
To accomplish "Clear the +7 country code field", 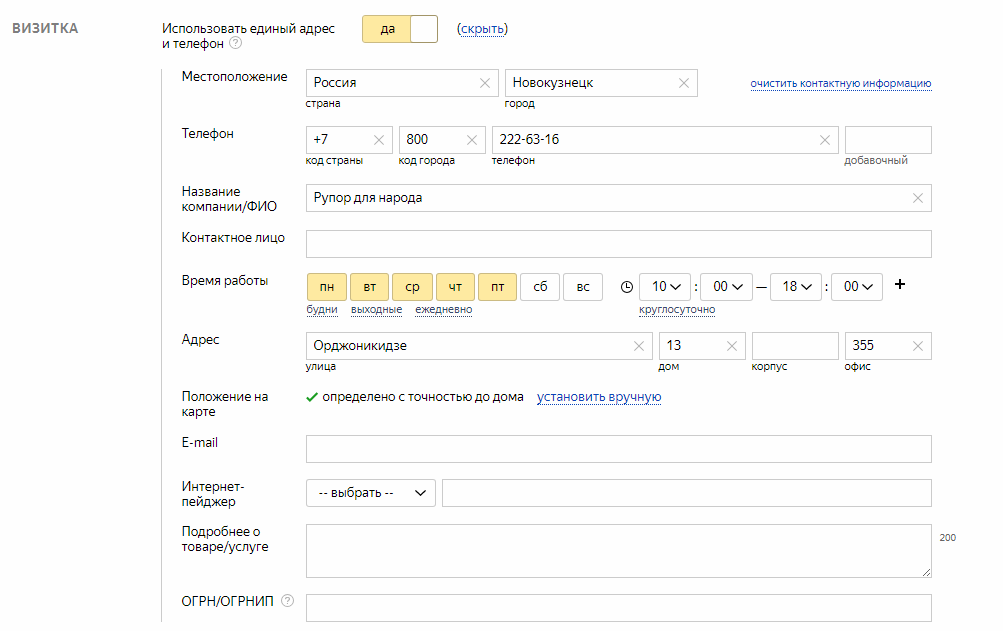I will (x=379, y=140).
